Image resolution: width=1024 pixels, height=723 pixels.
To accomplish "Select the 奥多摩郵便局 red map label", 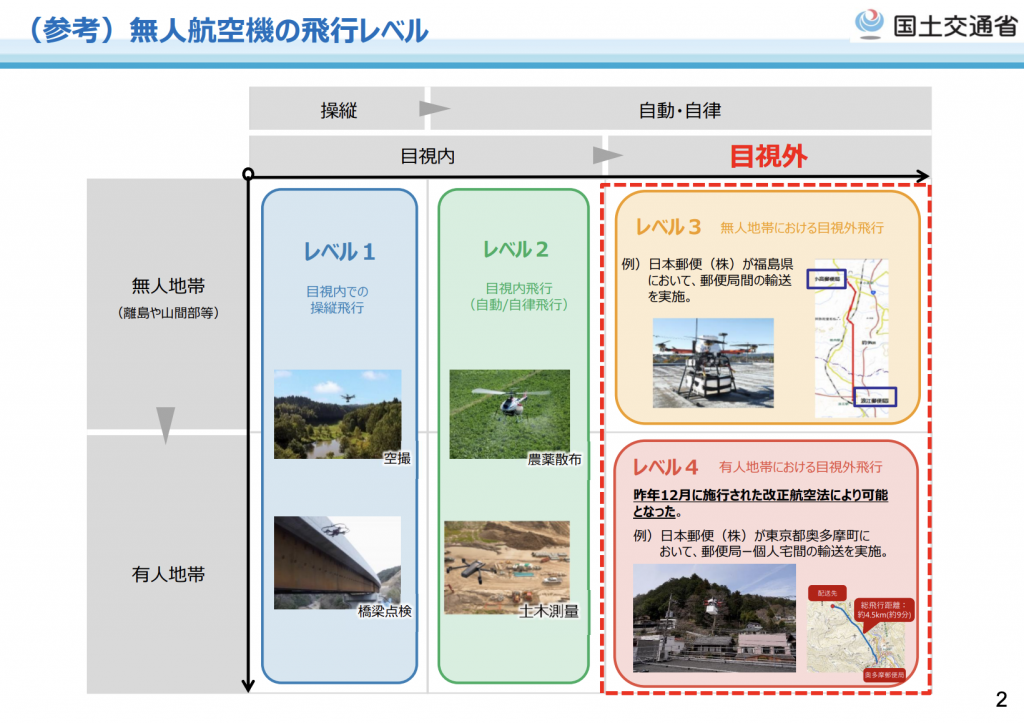I will [884, 675].
